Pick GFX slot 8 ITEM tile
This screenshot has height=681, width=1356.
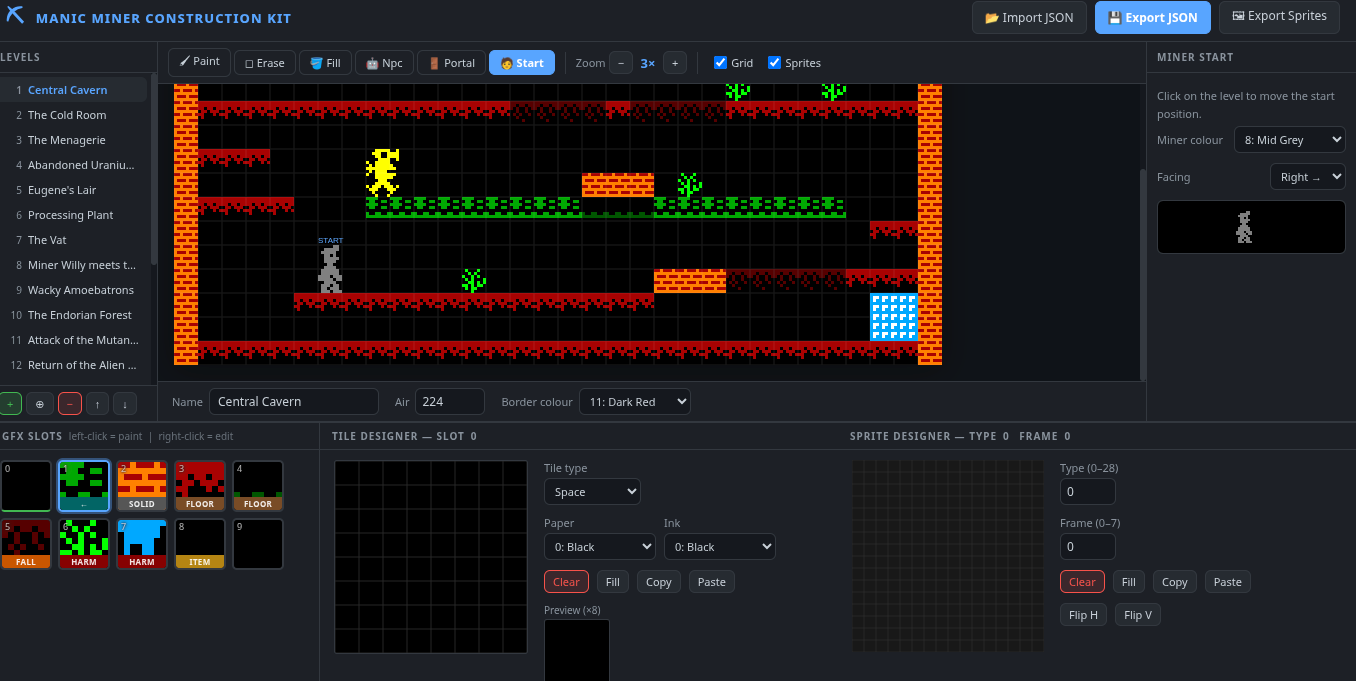[200, 544]
